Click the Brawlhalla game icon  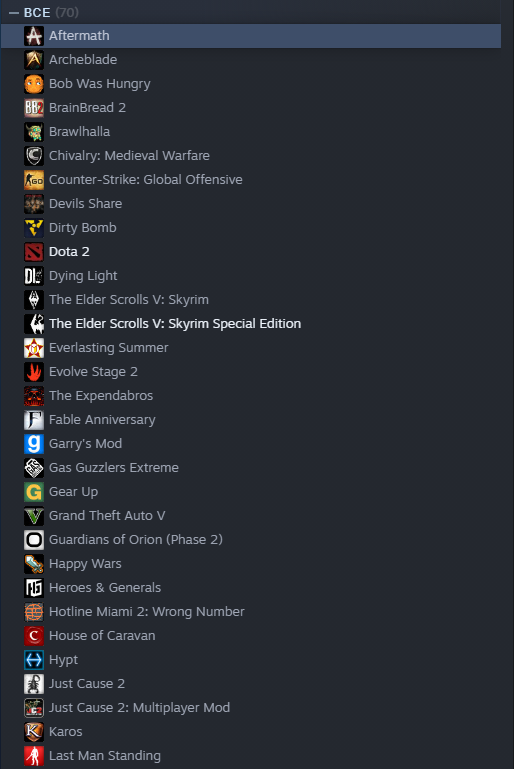coord(34,132)
